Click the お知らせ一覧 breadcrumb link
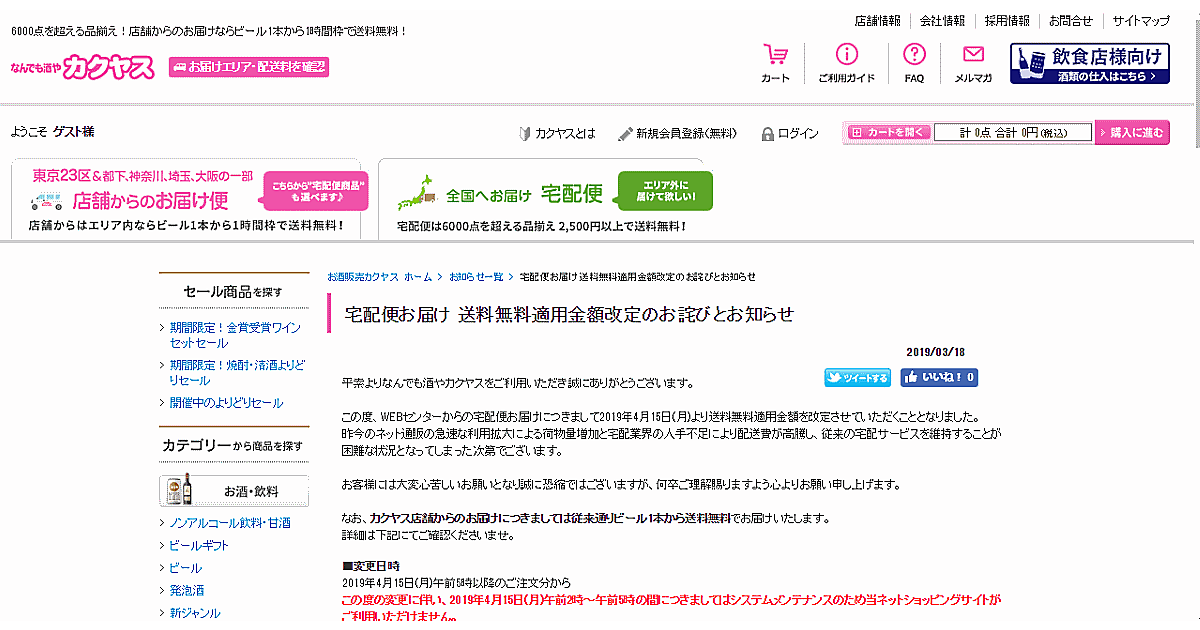1200x630 pixels. [476, 277]
